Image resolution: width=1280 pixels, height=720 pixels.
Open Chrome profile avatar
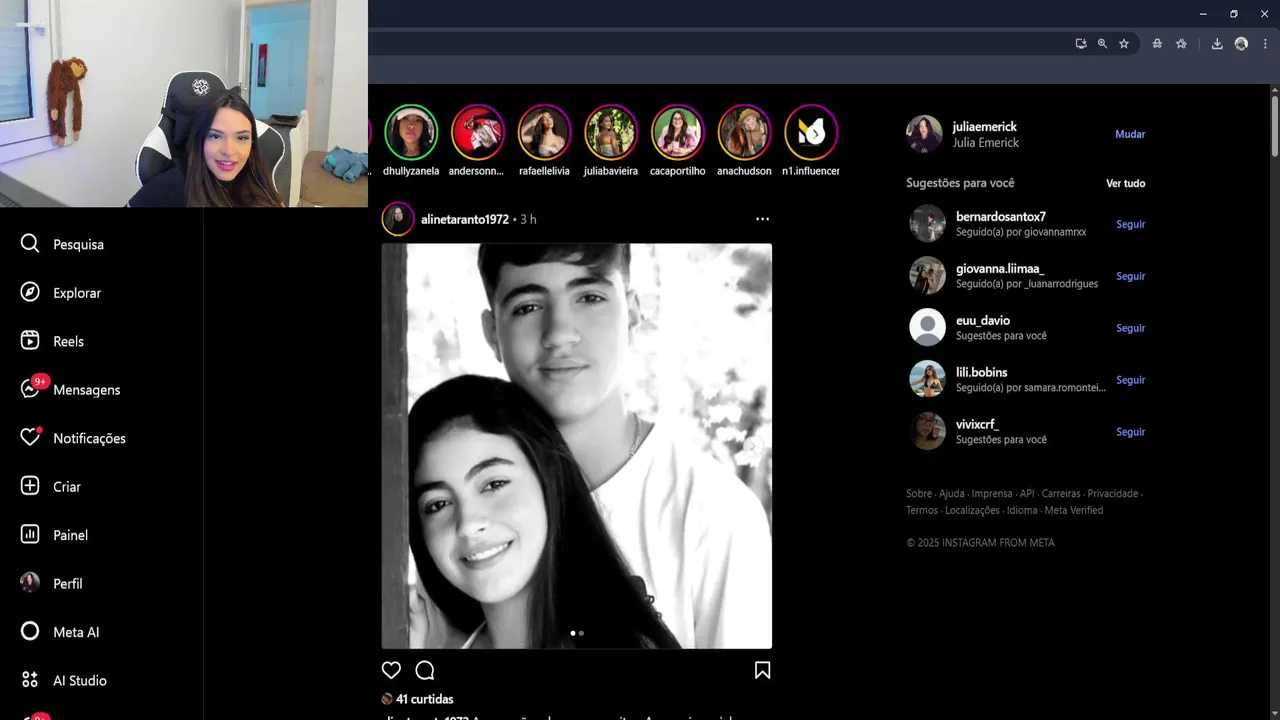click(1241, 44)
